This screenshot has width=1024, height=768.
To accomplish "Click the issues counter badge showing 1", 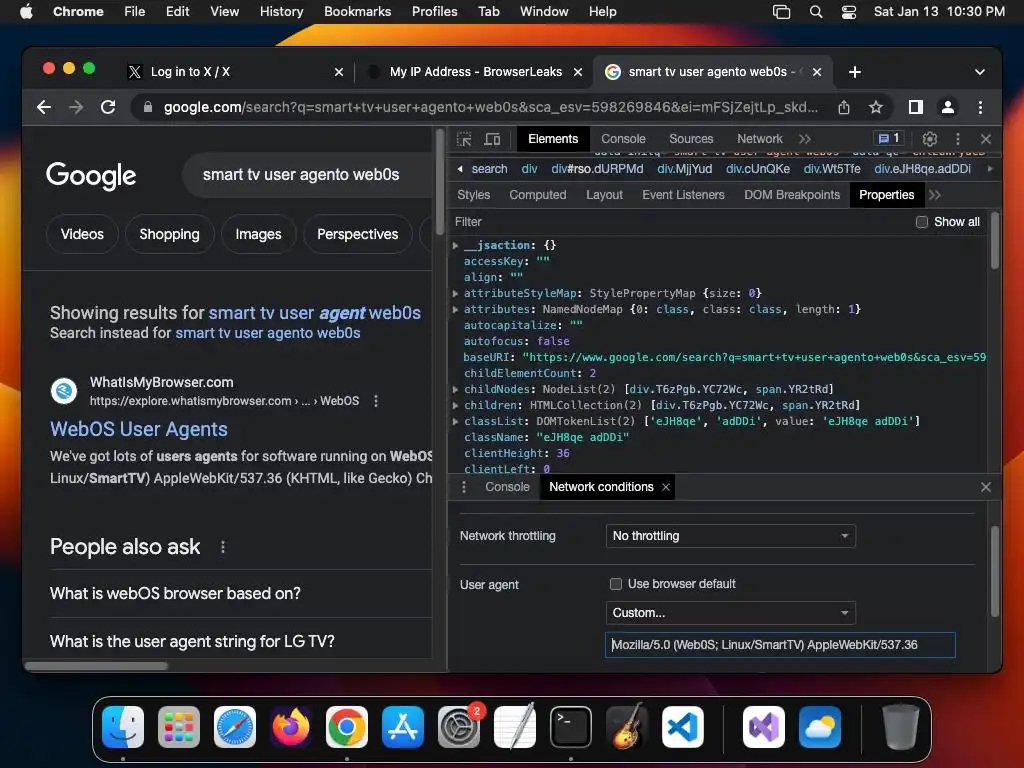I will pyautogui.click(x=889, y=138).
